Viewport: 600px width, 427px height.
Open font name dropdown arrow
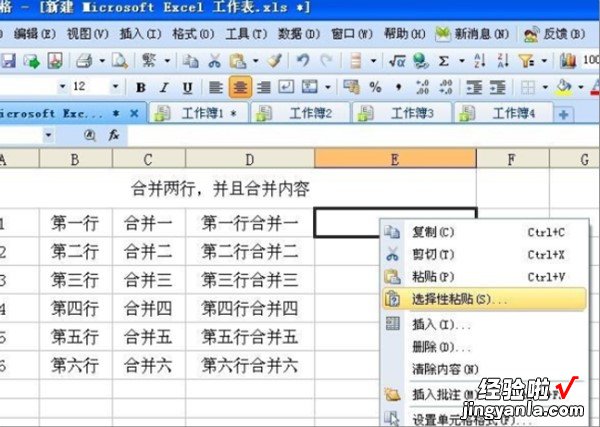tap(62, 87)
